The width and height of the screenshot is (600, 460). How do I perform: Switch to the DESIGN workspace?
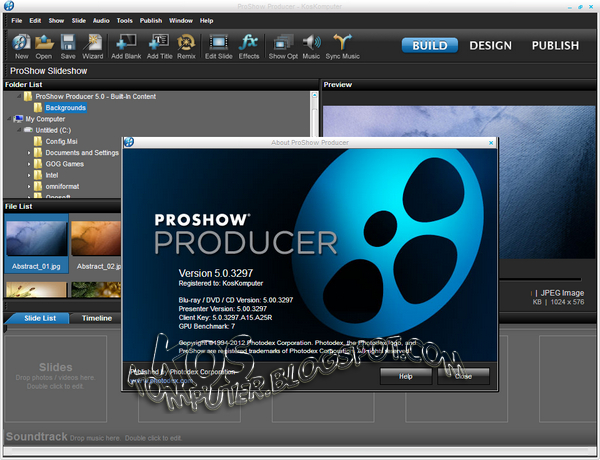pyautogui.click(x=491, y=46)
